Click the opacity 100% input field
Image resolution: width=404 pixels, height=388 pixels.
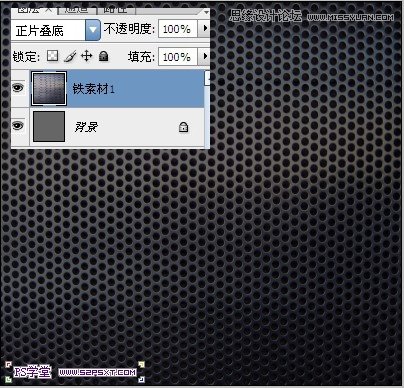coord(177,29)
